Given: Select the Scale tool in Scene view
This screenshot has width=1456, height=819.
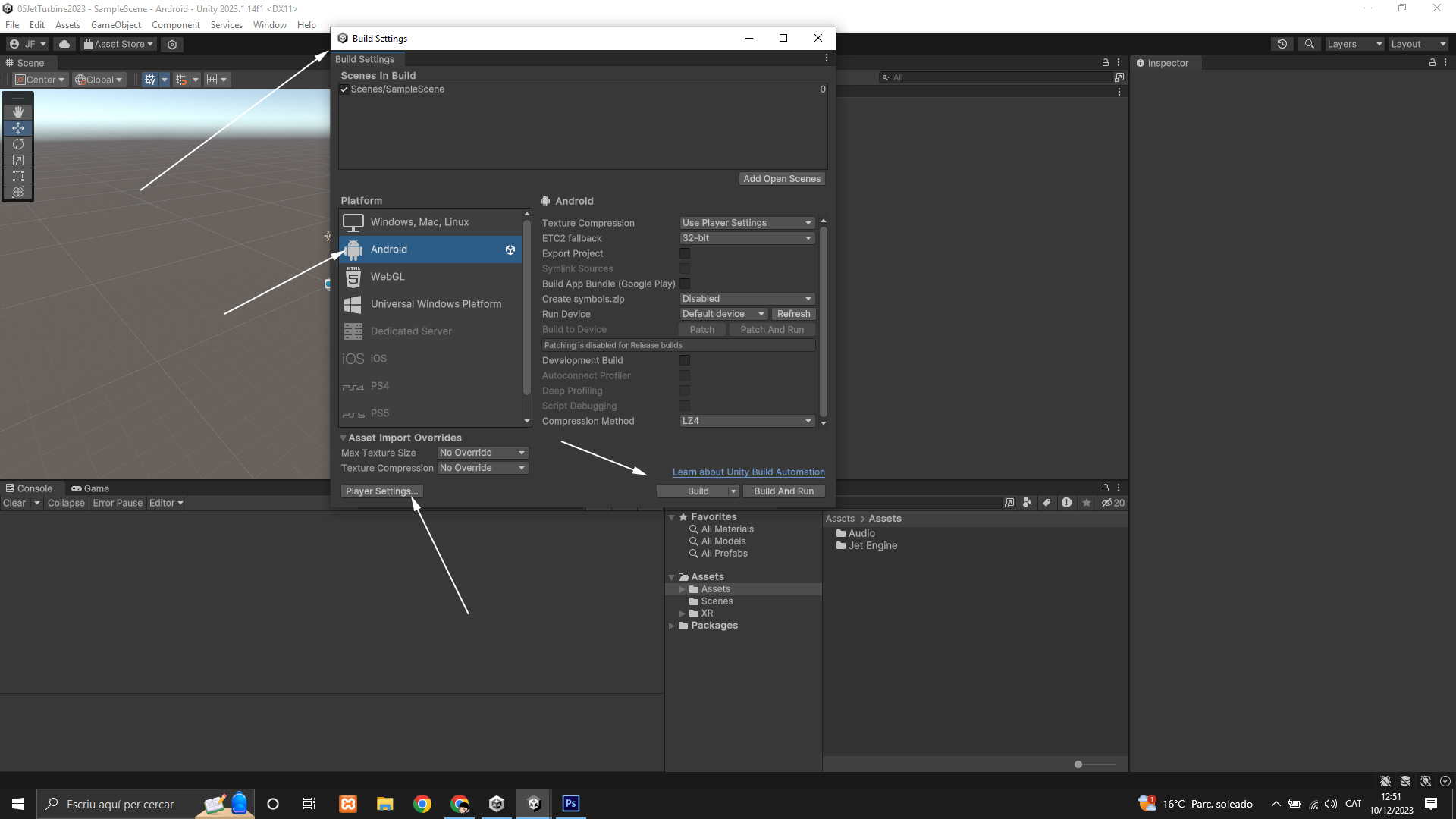Looking at the screenshot, I should click(18, 160).
